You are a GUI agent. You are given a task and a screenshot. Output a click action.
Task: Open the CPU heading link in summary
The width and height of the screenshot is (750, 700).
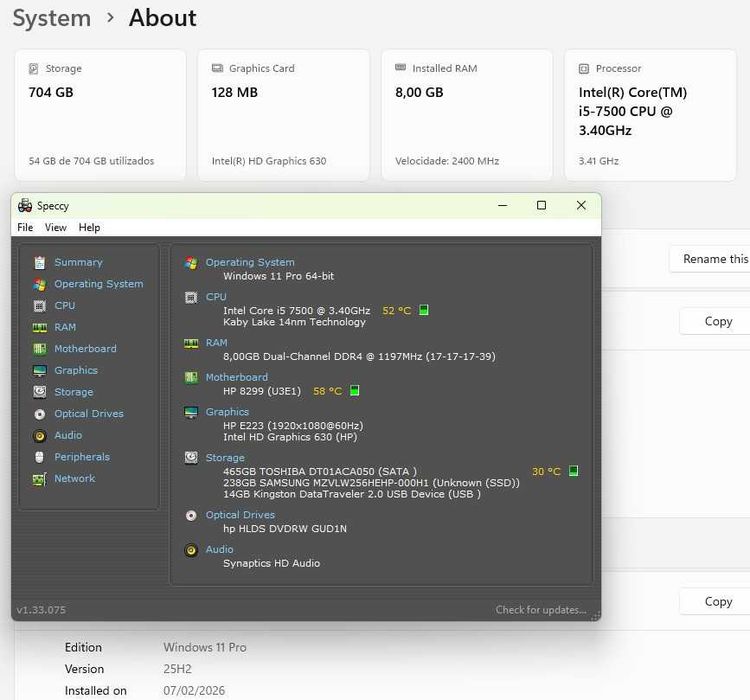pos(216,297)
